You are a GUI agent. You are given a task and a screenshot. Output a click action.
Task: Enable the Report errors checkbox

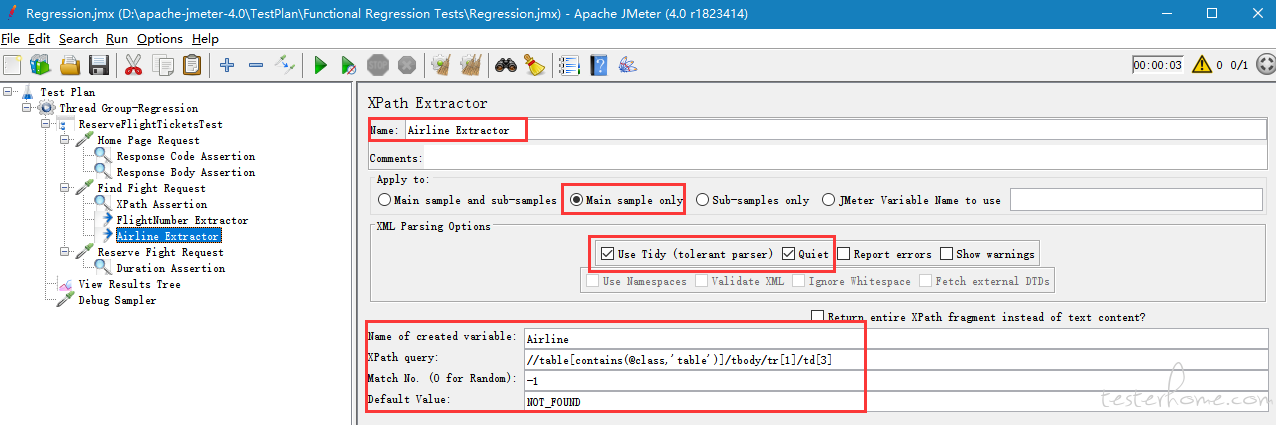point(844,254)
